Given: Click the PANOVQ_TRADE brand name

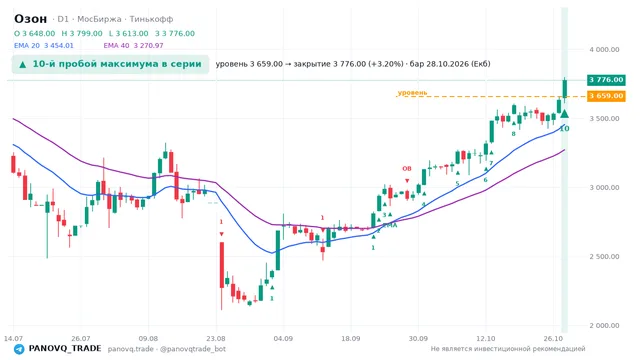Looking at the screenshot, I should [65, 349].
